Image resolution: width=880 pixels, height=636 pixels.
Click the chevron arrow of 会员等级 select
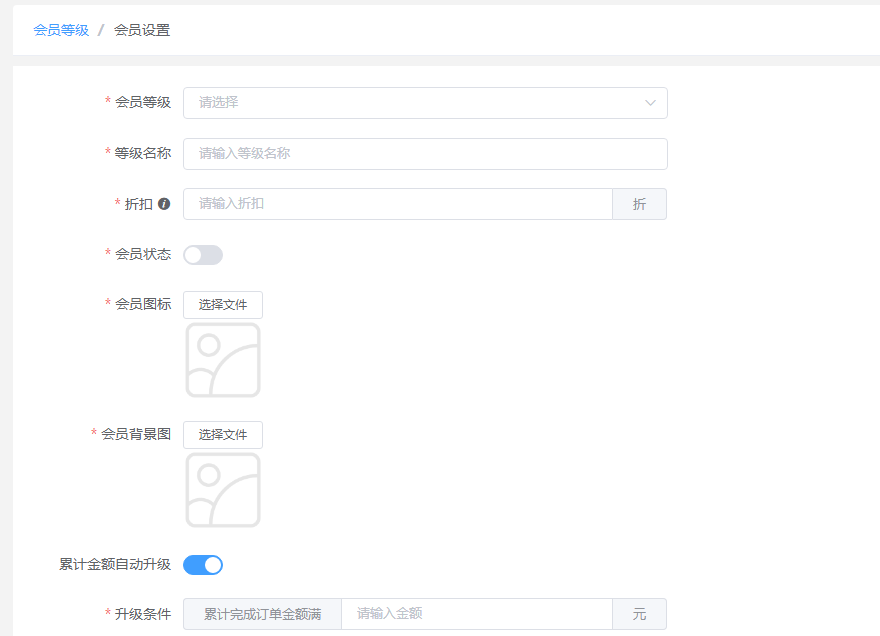point(650,103)
